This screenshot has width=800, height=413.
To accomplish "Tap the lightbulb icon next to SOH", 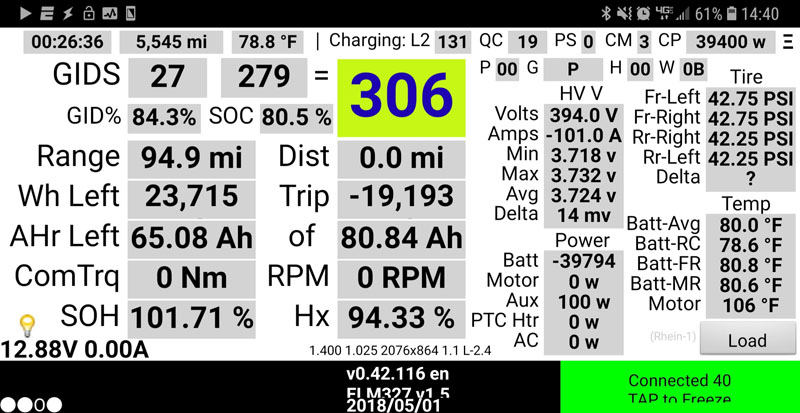I will (x=27, y=325).
